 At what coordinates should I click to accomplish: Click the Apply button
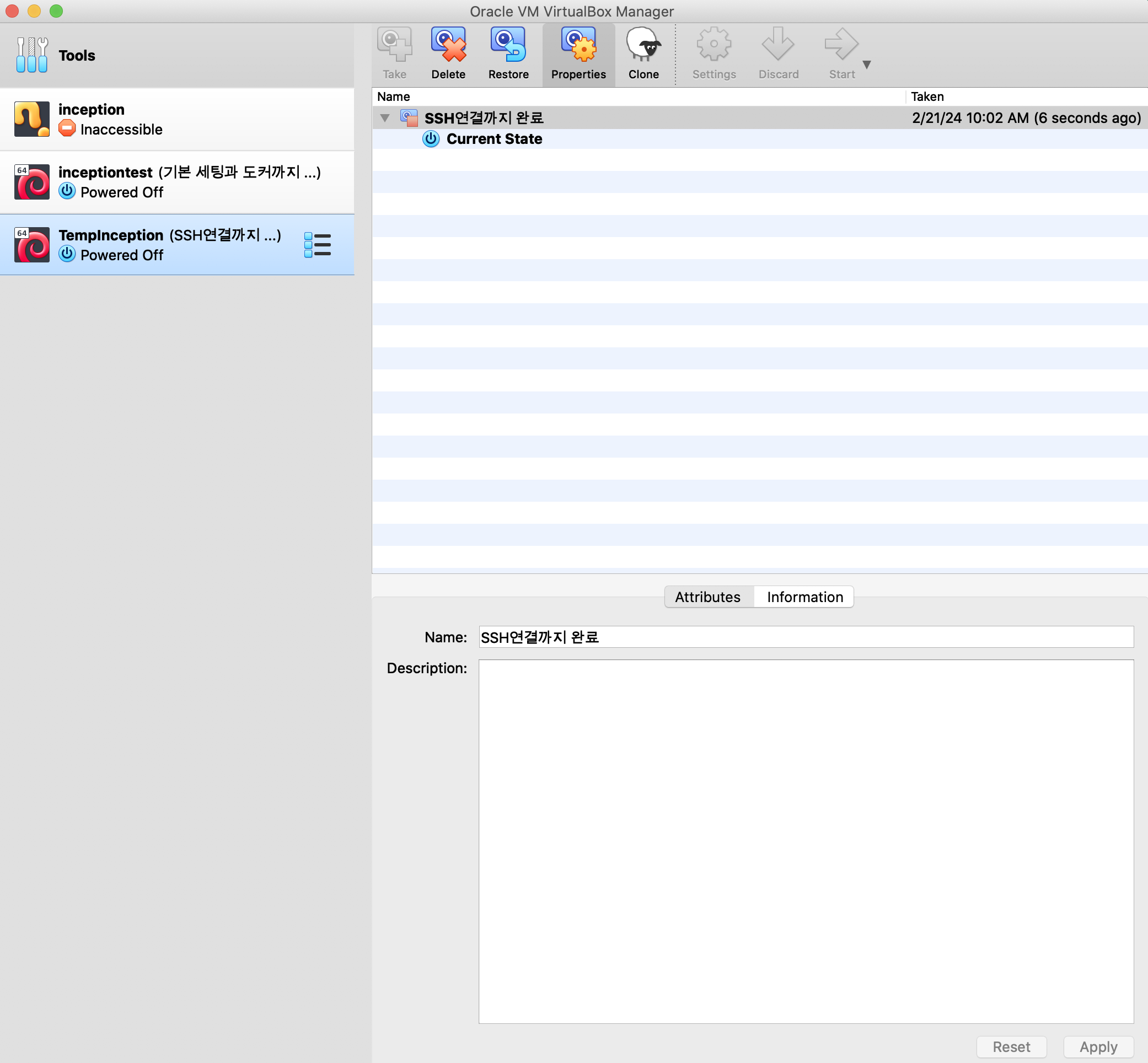click(1098, 1047)
